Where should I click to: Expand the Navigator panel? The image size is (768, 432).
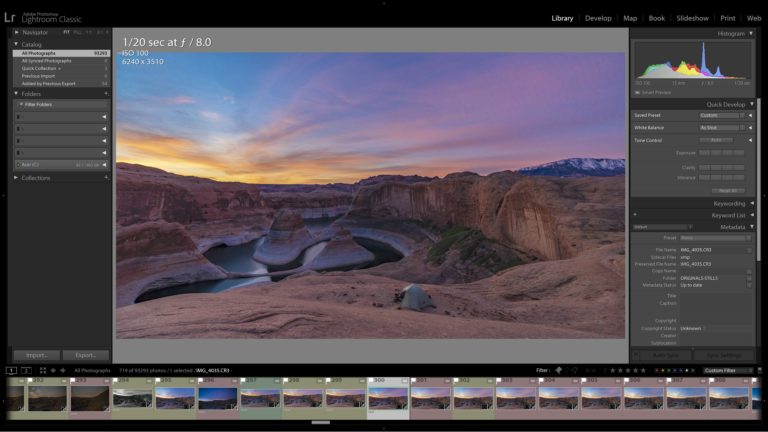click(x=17, y=32)
